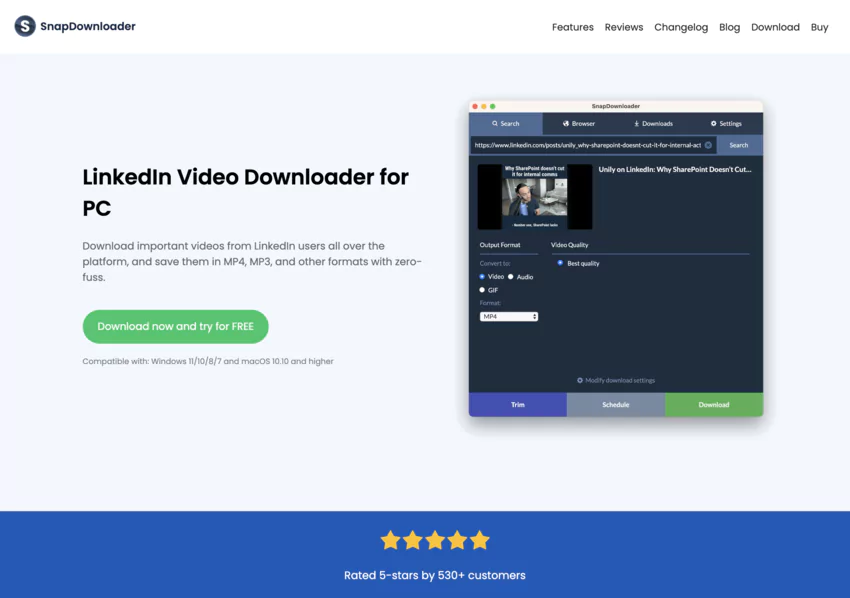Switch to the Settings tab
The image size is (850, 598).
(727, 123)
